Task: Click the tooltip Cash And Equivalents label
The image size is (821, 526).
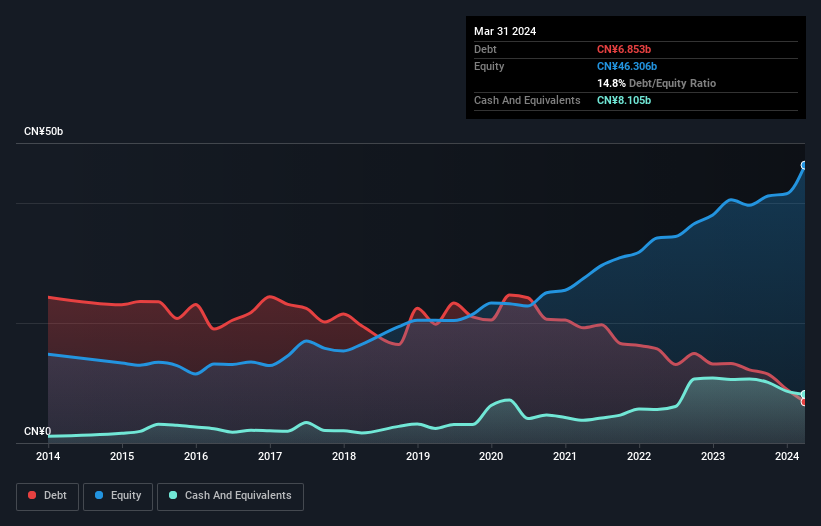Action: click(x=527, y=100)
